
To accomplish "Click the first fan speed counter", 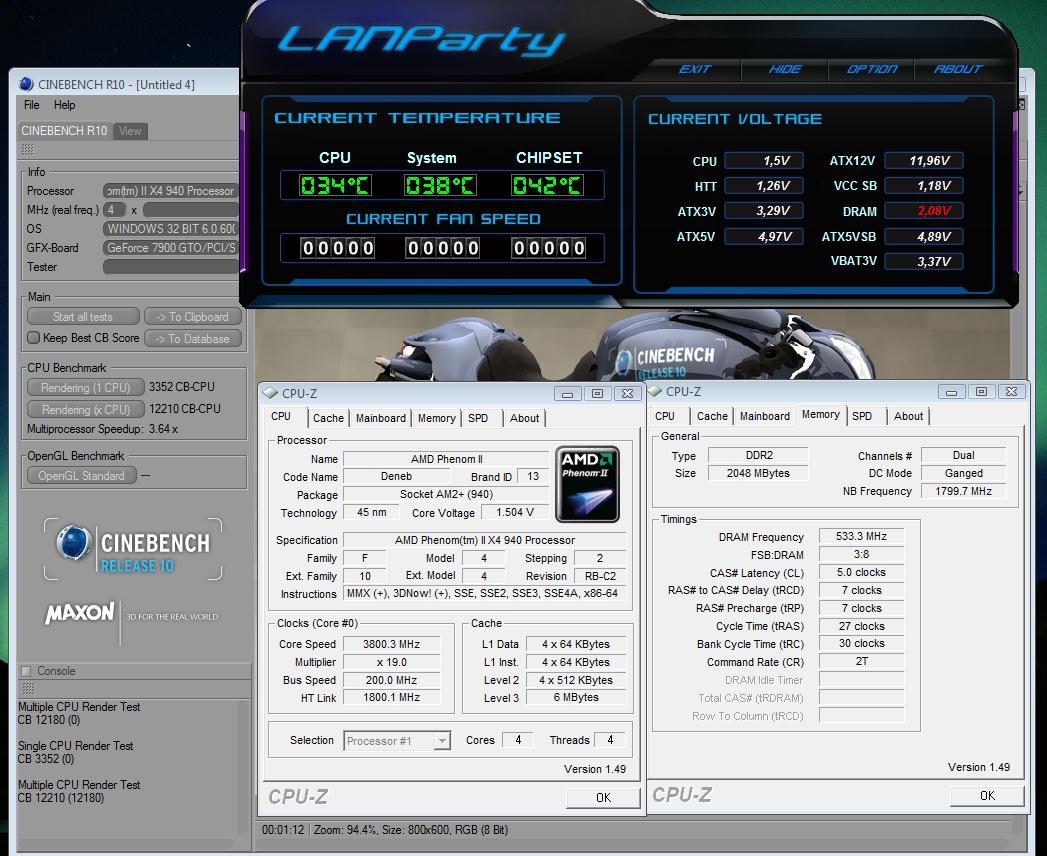I will point(337,248).
